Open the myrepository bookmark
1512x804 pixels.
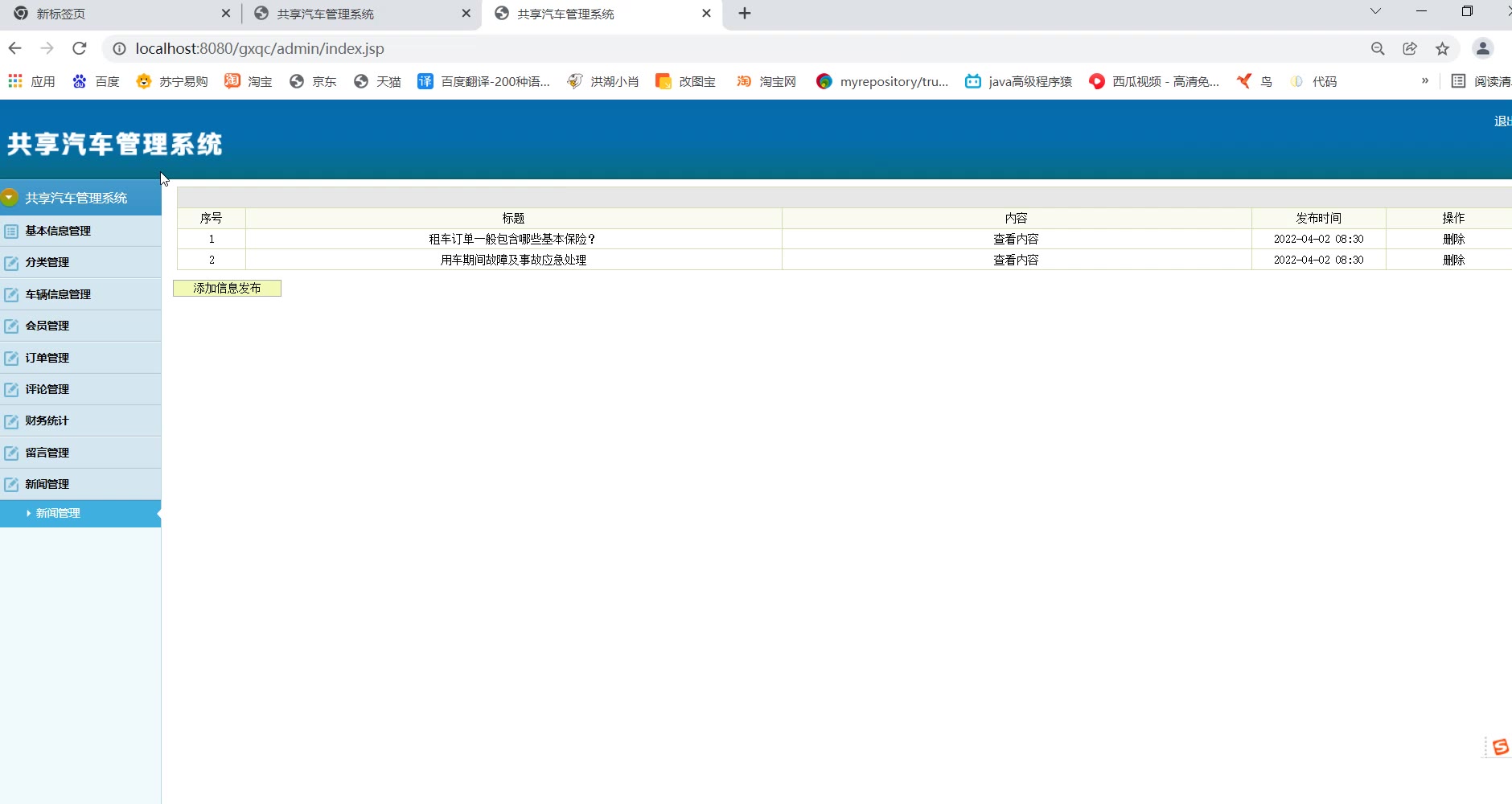pos(882,81)
